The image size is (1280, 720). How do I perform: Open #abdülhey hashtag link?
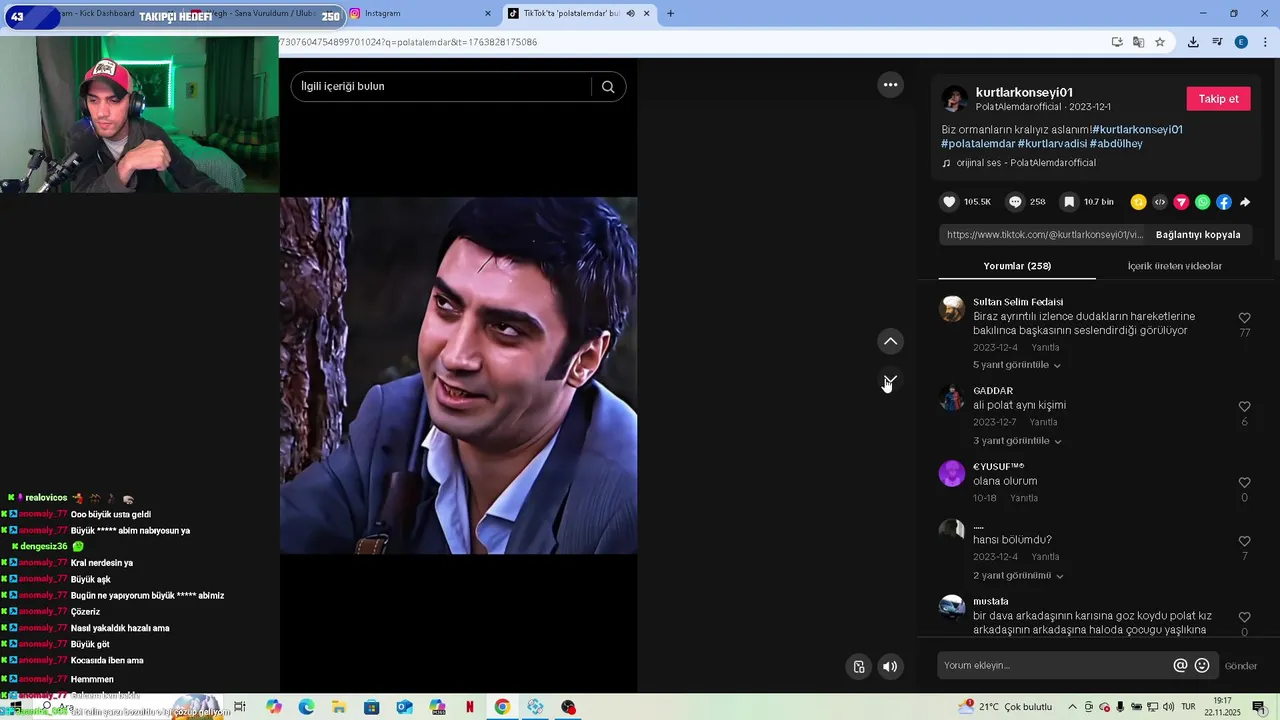coord(1116,144)
